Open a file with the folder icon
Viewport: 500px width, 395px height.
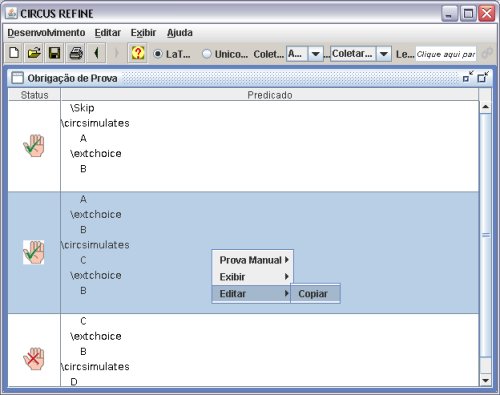pyautogui.click(x=34, y=53)
